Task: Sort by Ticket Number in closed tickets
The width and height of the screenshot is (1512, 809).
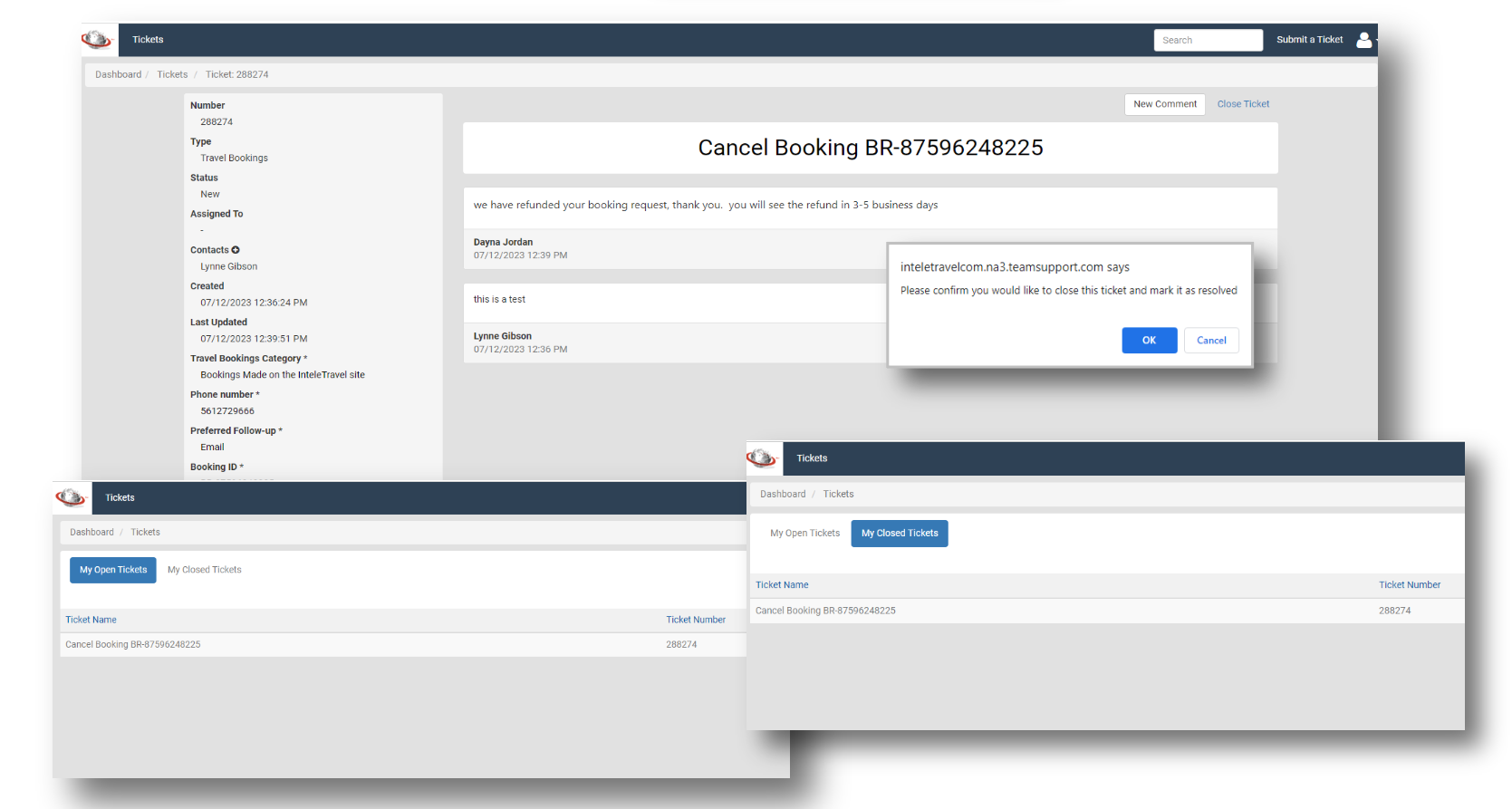Action: 1410,585
